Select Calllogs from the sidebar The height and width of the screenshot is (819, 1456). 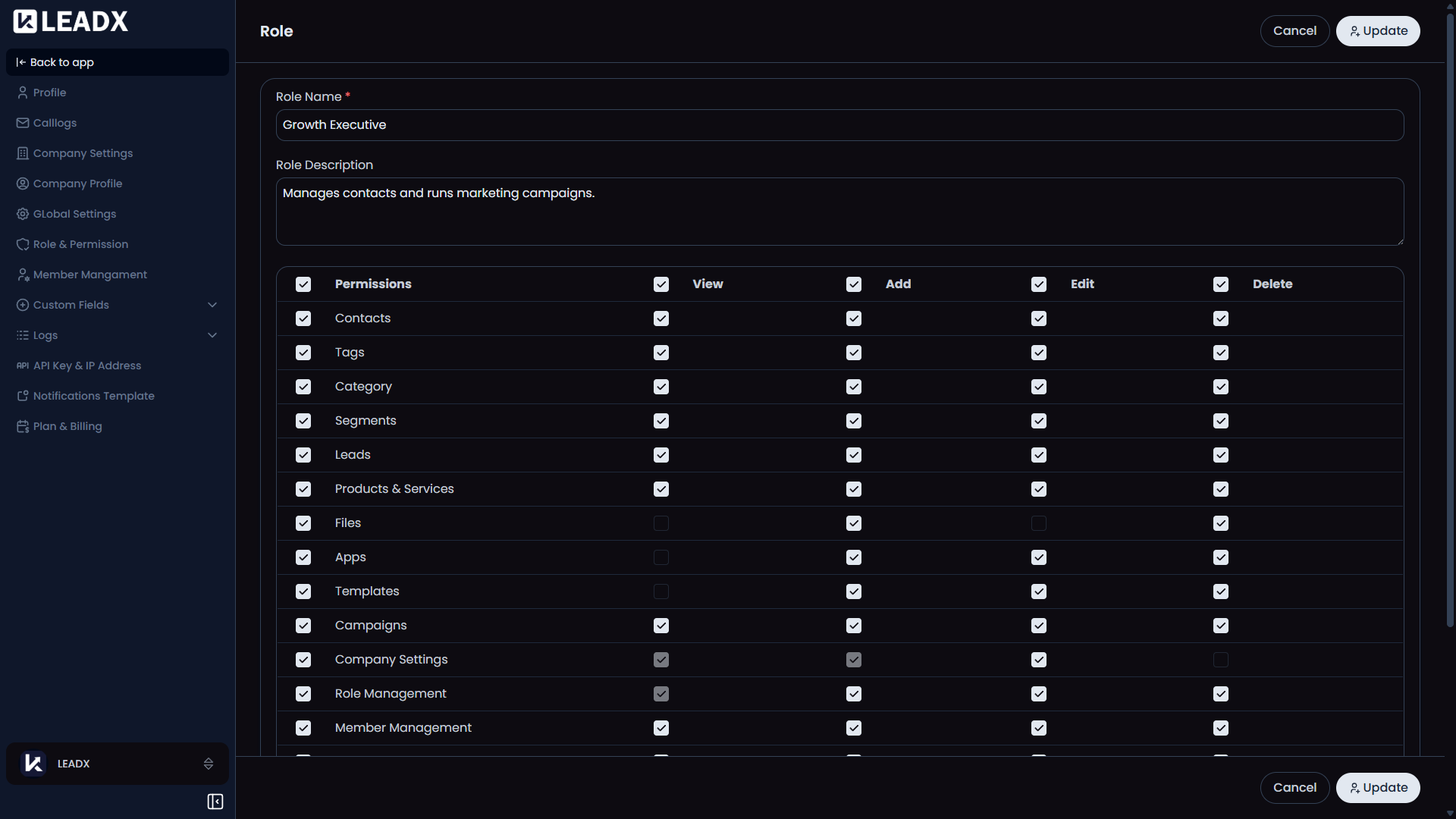click(54, 122)
